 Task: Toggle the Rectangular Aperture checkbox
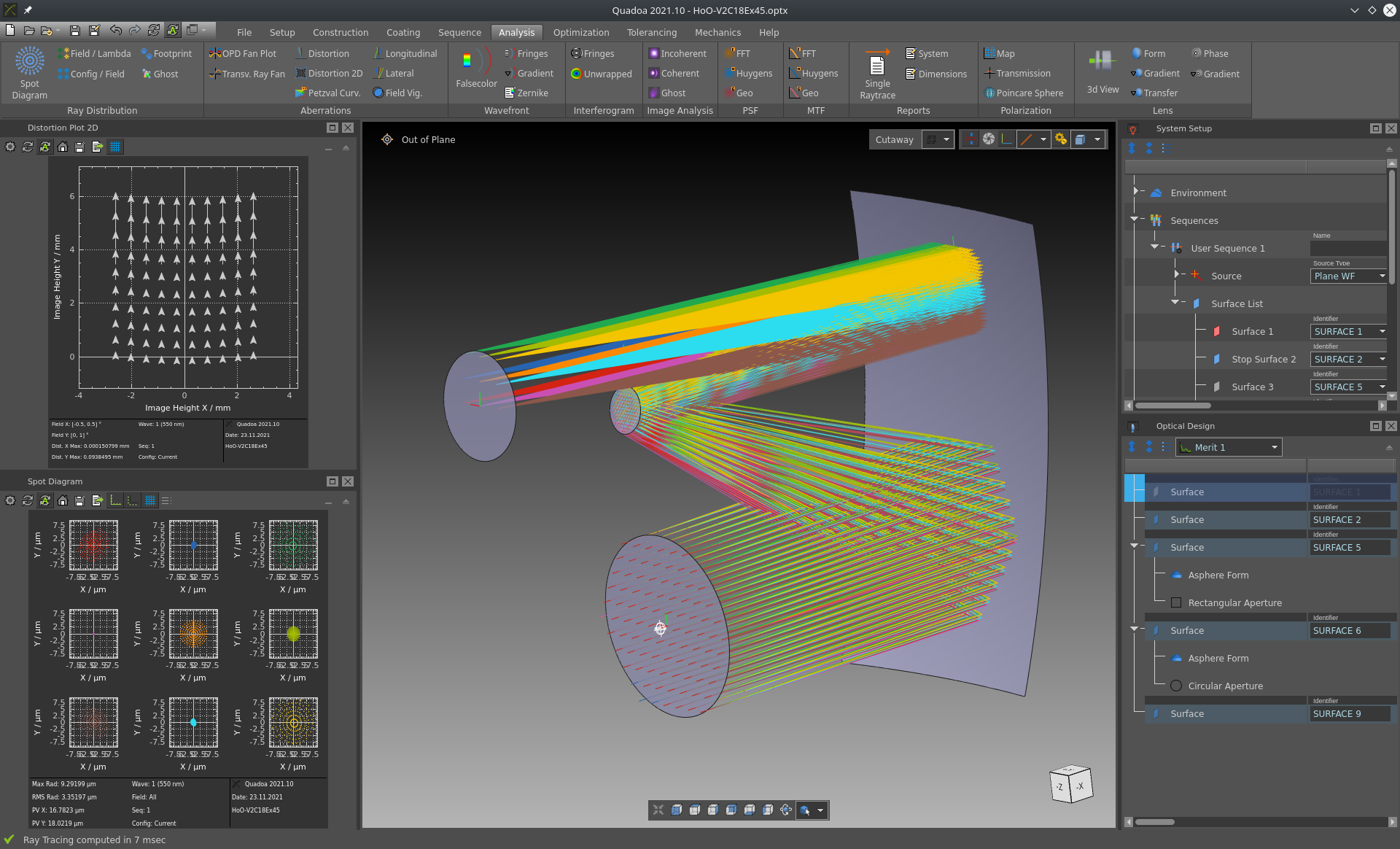pyautogui.click(x=1175, y=602)
